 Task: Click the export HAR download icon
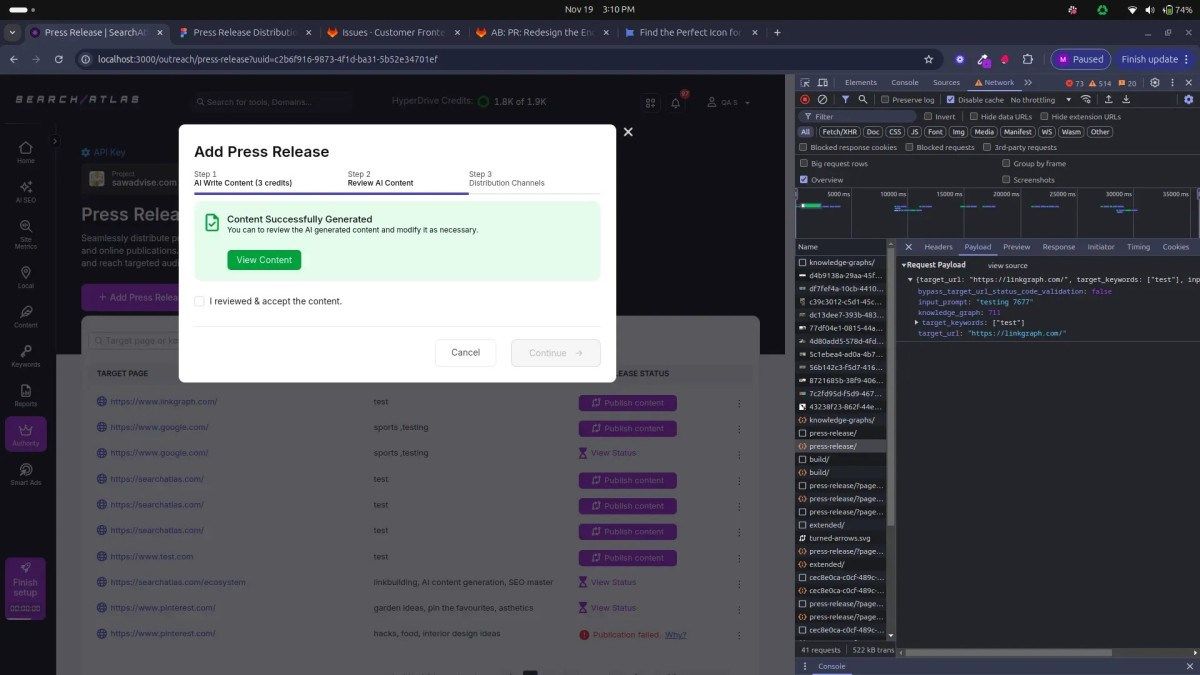tap(1127, 100)
